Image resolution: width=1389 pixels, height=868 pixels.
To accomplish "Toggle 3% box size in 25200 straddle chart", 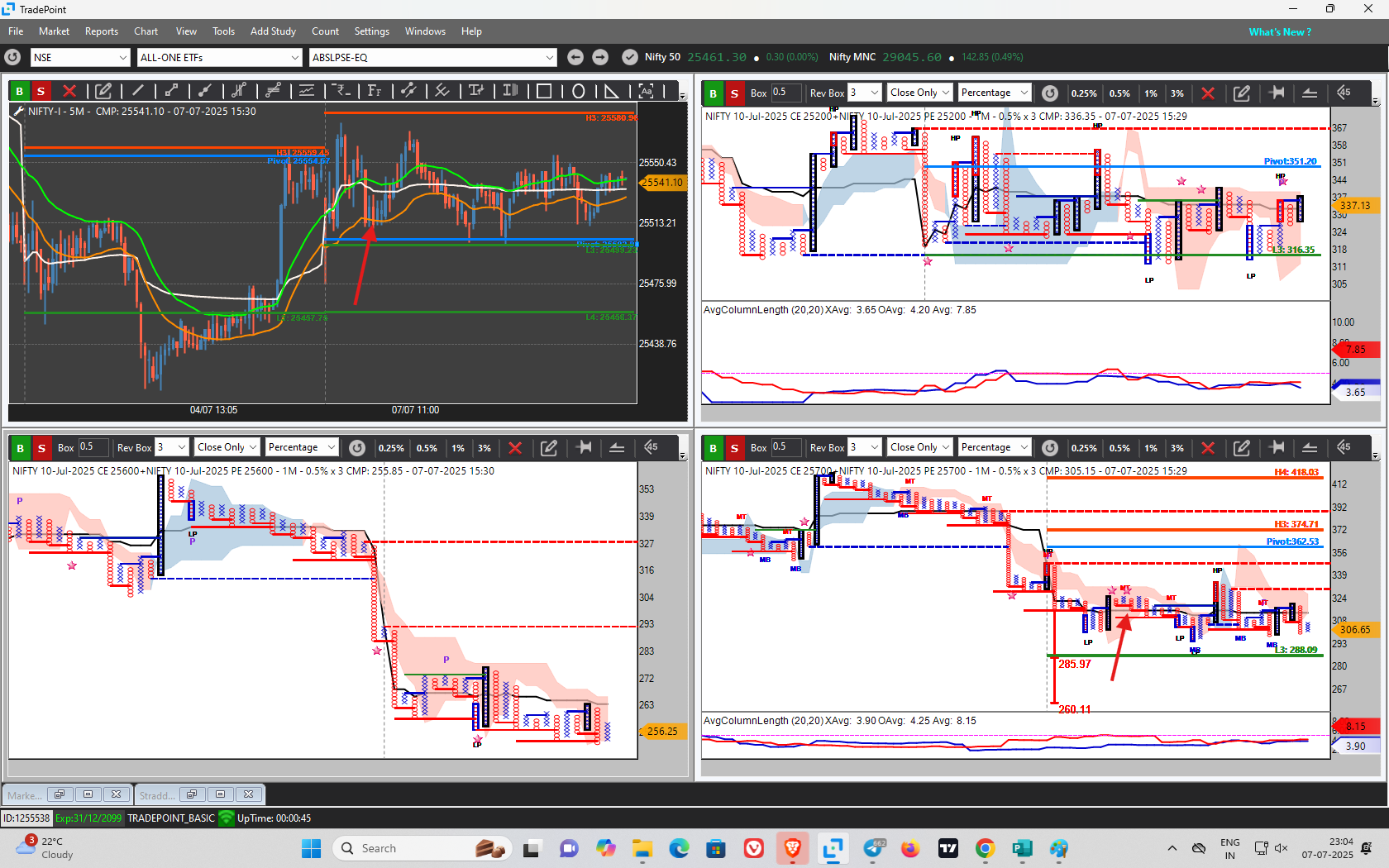I will [1177, 93].
